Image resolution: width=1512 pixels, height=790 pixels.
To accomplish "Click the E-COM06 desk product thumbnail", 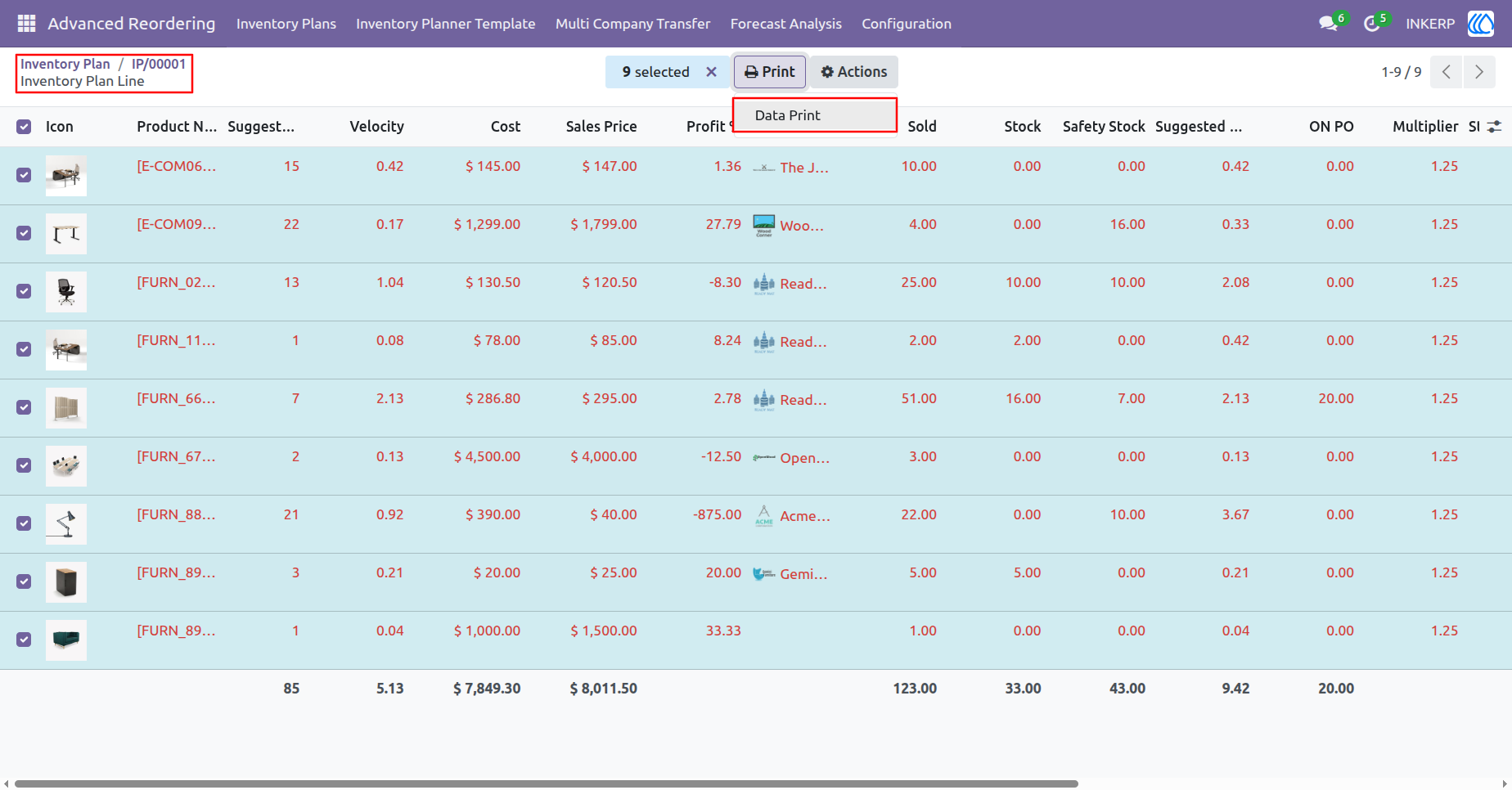I will [66, 176].
